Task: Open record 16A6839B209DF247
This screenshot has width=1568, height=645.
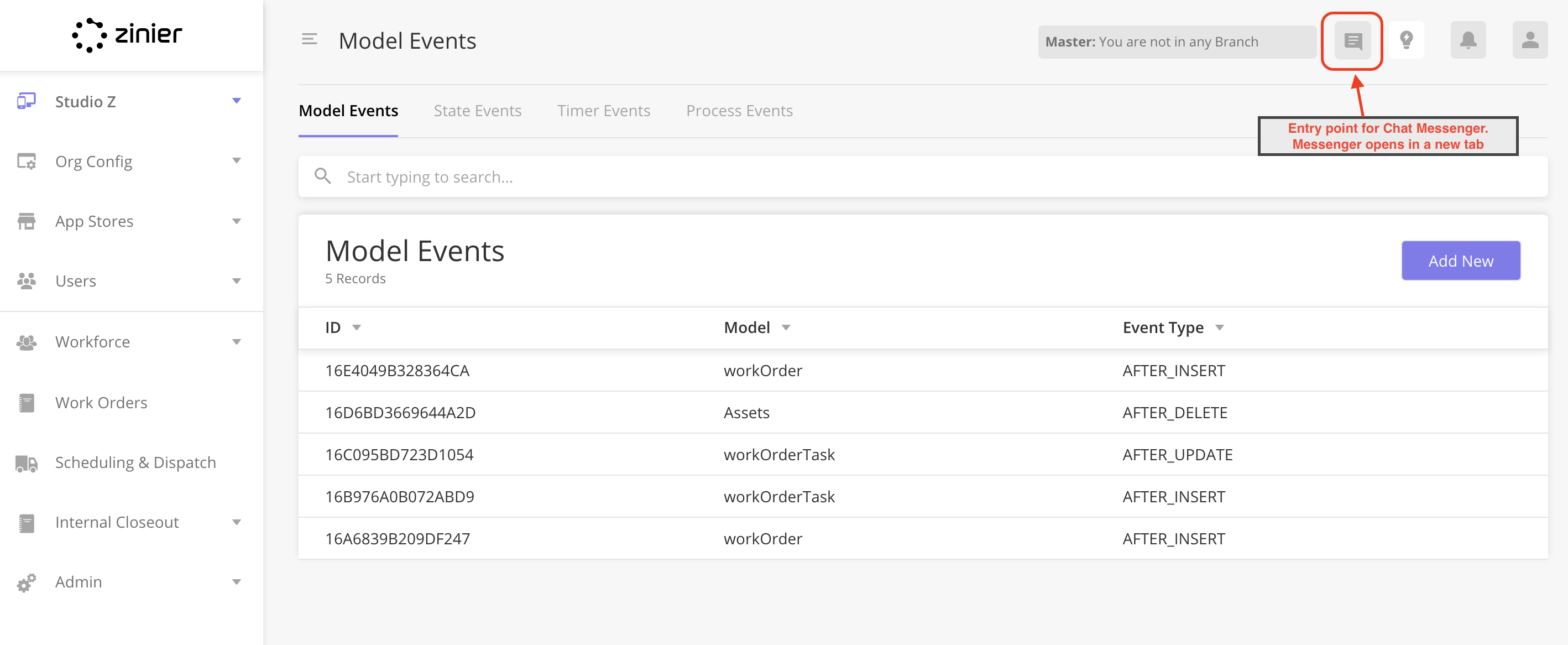Action: pos(923,538)
